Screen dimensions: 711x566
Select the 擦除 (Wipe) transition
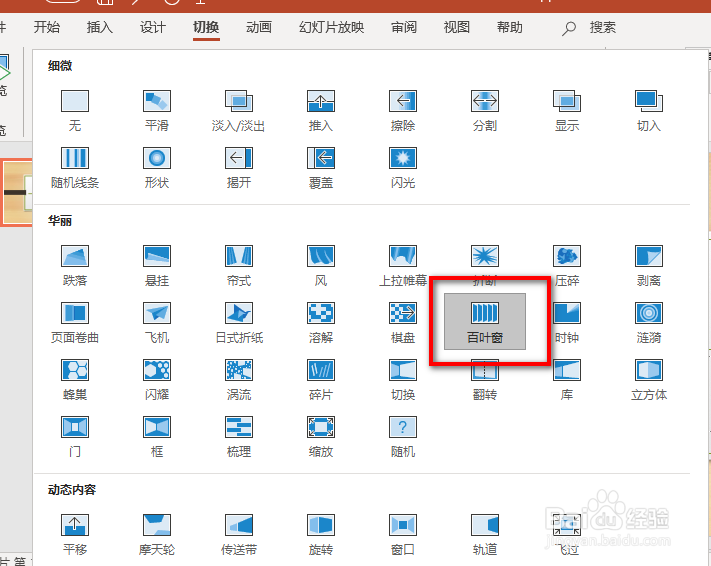pos(403,111)
